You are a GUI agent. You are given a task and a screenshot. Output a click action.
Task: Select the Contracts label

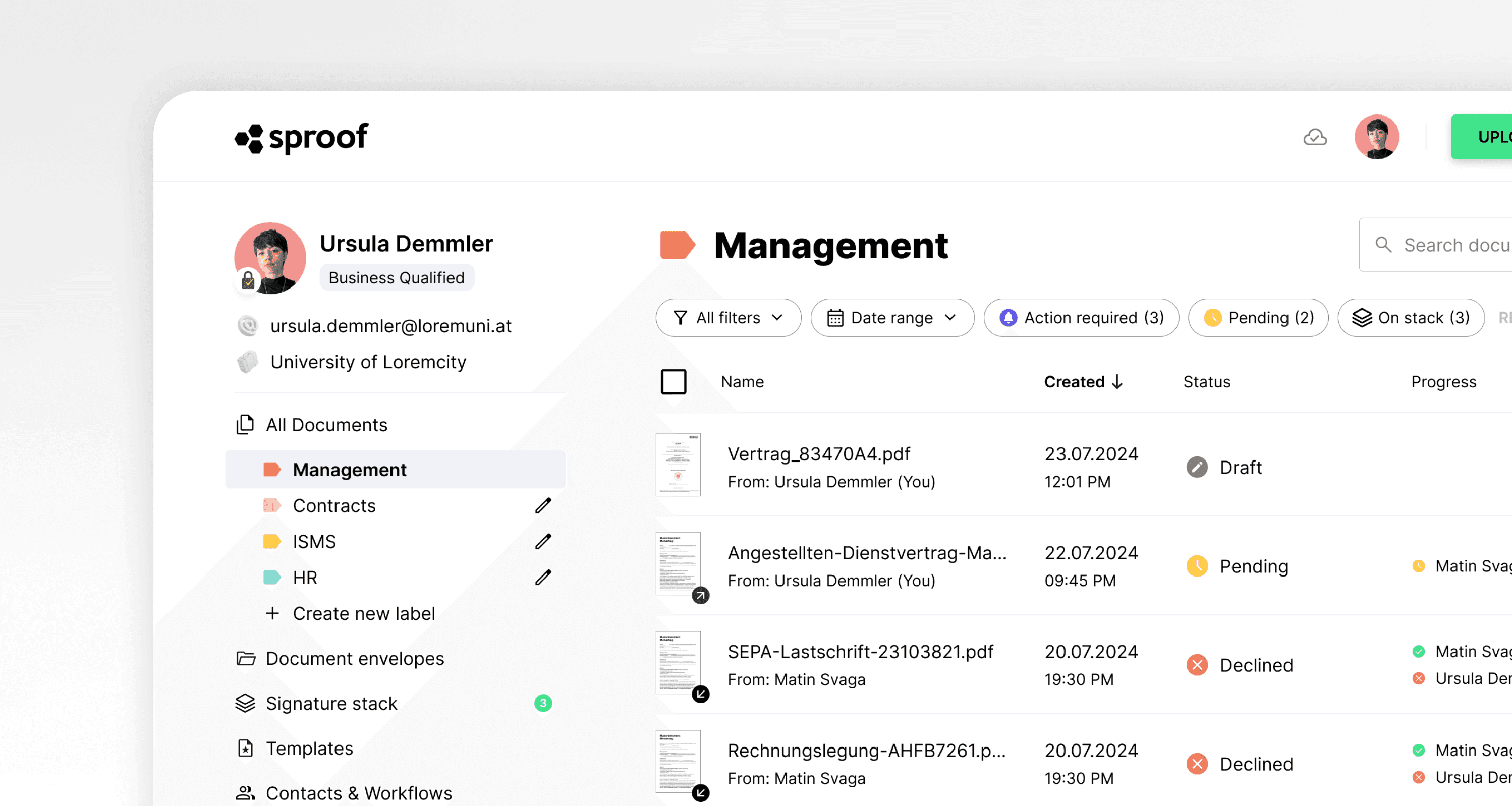[x=334, y=506]
